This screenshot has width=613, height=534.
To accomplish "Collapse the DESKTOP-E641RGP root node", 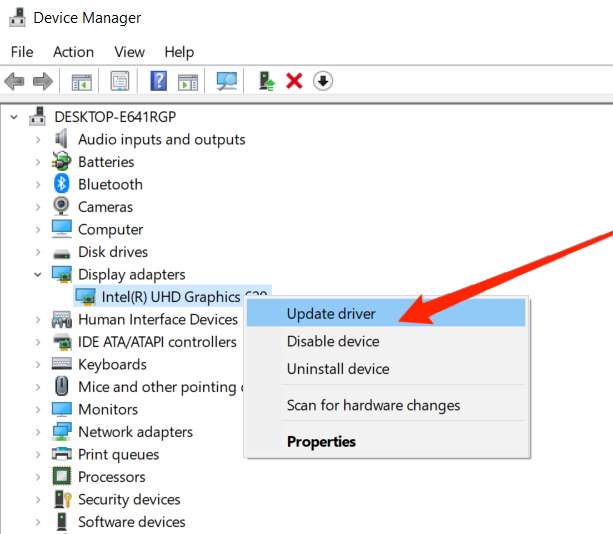I will [x=14, y=117].
